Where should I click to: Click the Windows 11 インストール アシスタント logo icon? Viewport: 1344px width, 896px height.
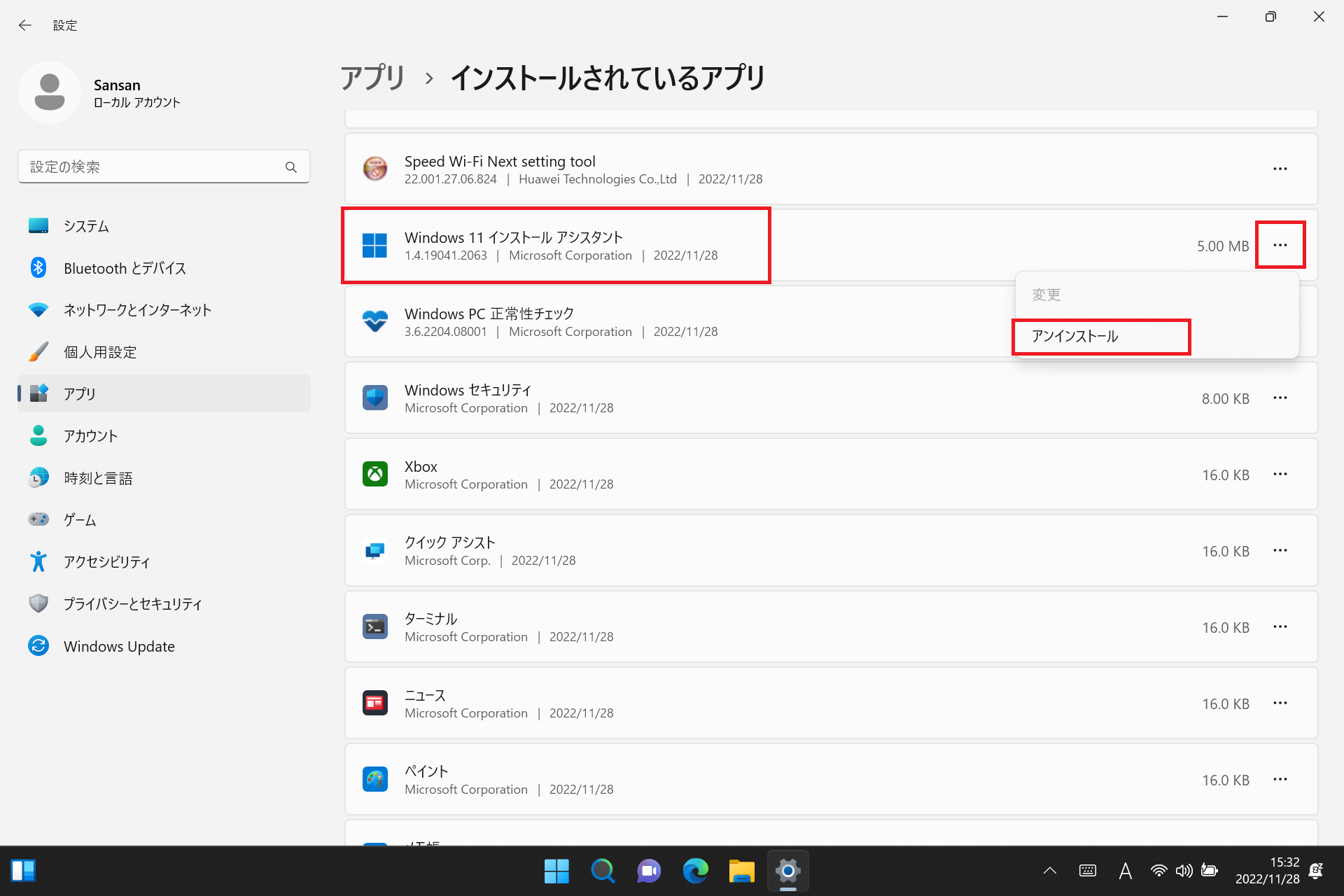375,245
